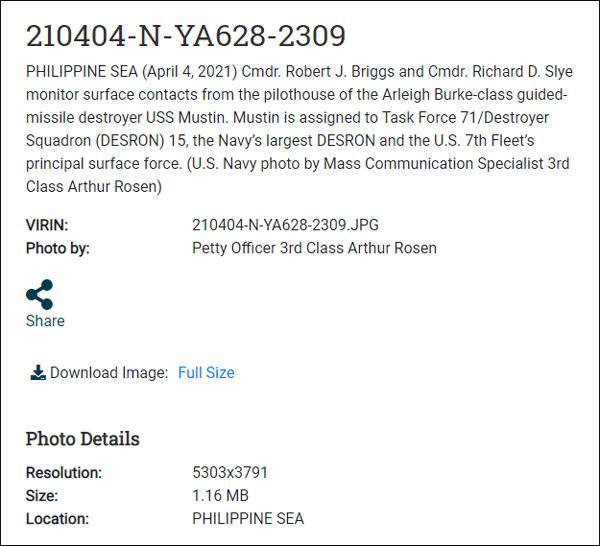
Task: Click the Petty Officer 3rd Class Arthur Rosen value
Action: 314,248
